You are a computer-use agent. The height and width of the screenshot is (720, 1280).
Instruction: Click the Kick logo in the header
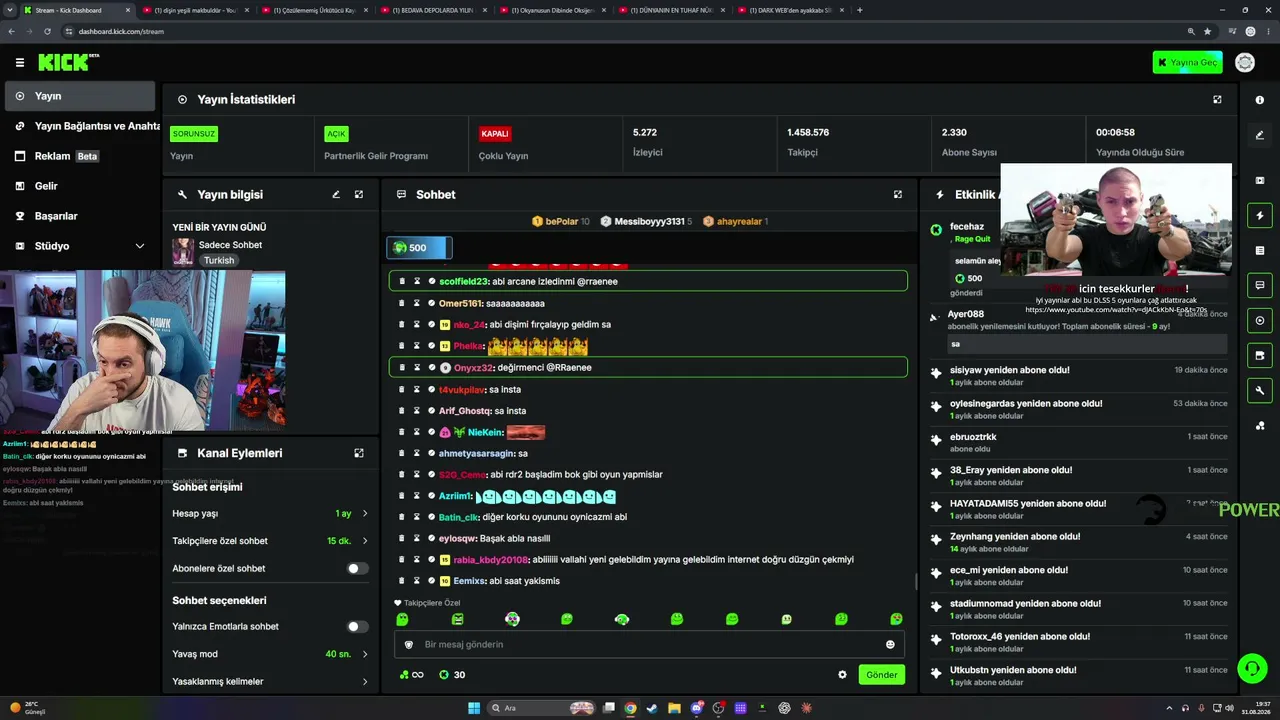68,62
